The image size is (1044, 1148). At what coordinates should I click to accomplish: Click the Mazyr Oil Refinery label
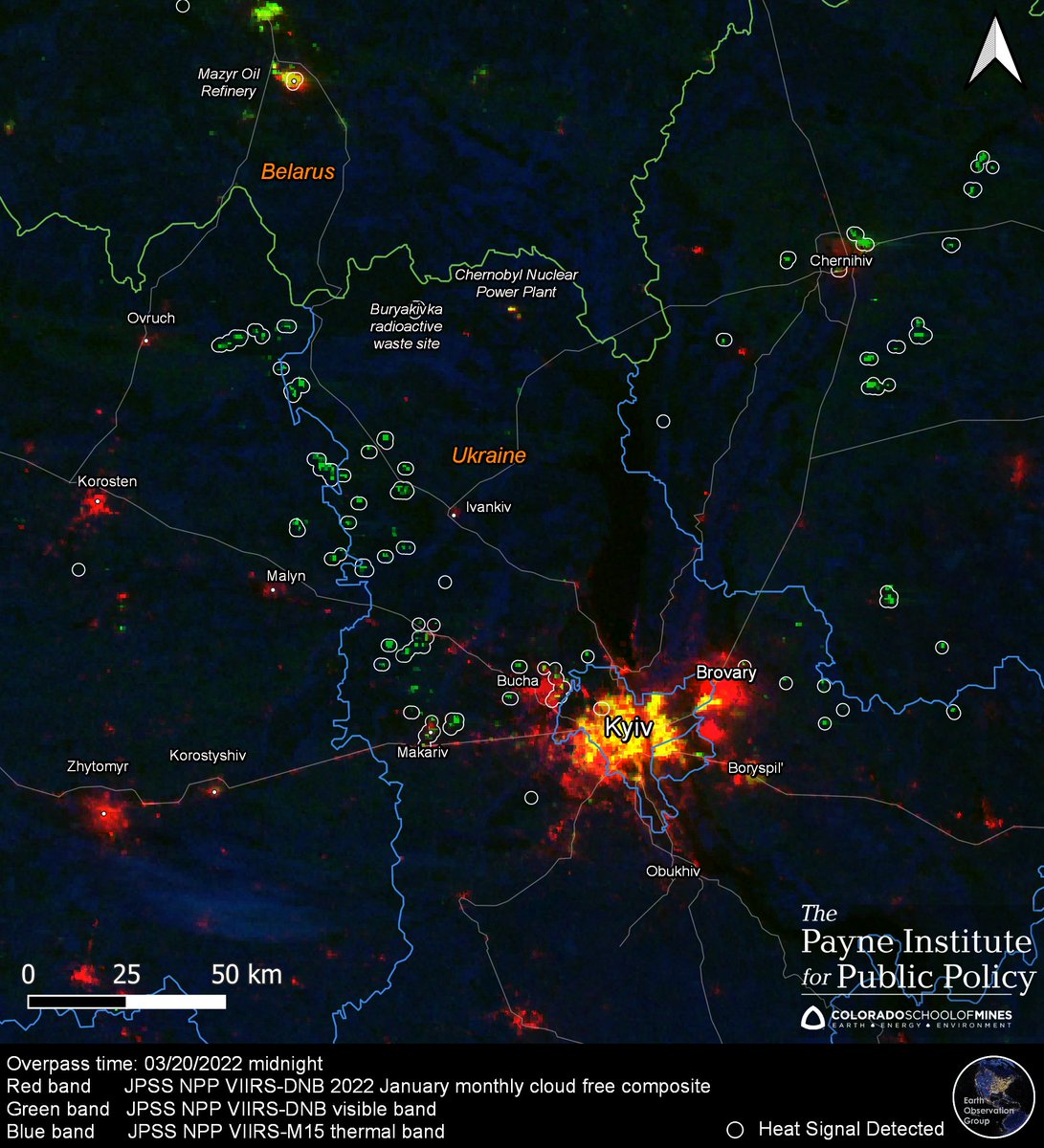(228, 82)
